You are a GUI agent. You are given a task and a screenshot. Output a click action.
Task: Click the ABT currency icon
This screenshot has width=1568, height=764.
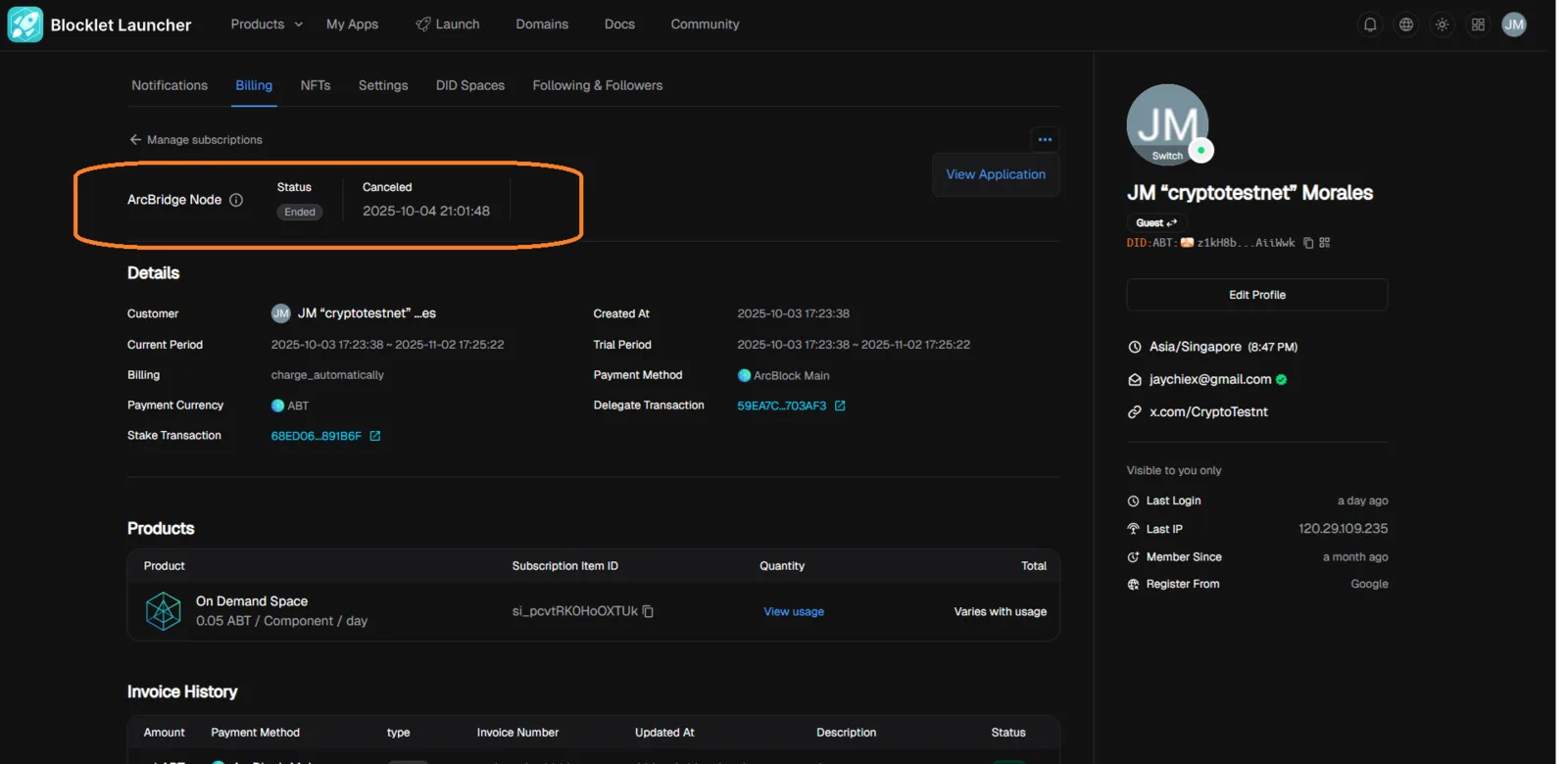(x=278, y=406)
